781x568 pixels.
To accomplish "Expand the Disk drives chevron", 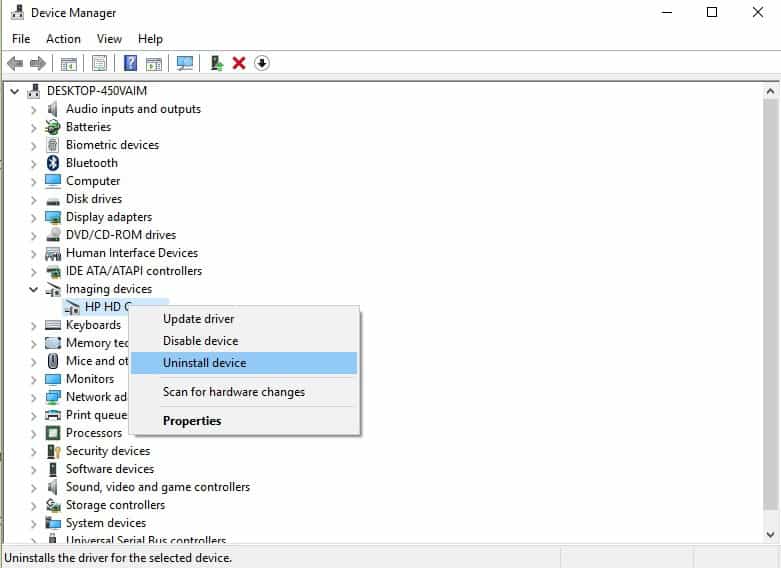I will pos(33,199).
